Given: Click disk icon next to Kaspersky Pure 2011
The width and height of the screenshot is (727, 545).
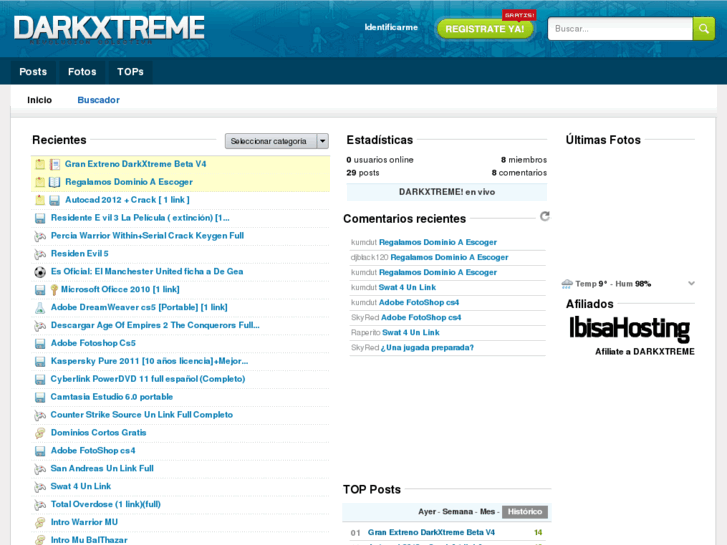Looking at the screenshot, I should pos(40,361).
